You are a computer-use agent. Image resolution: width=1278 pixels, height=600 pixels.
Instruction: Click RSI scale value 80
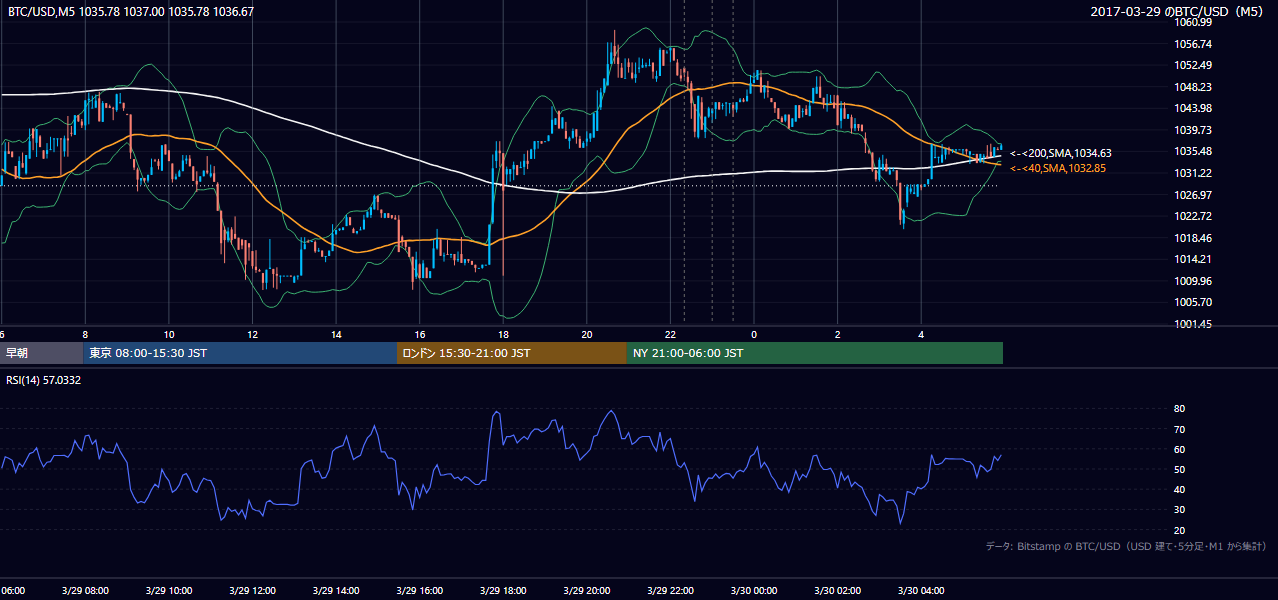1180,409
